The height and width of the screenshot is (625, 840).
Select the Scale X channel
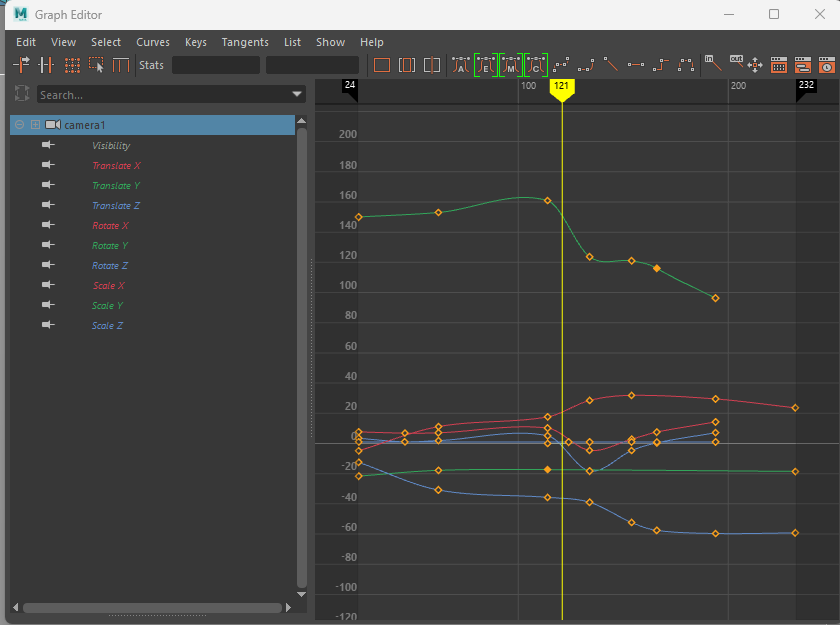pyautogui.click(x=108, y=285)
